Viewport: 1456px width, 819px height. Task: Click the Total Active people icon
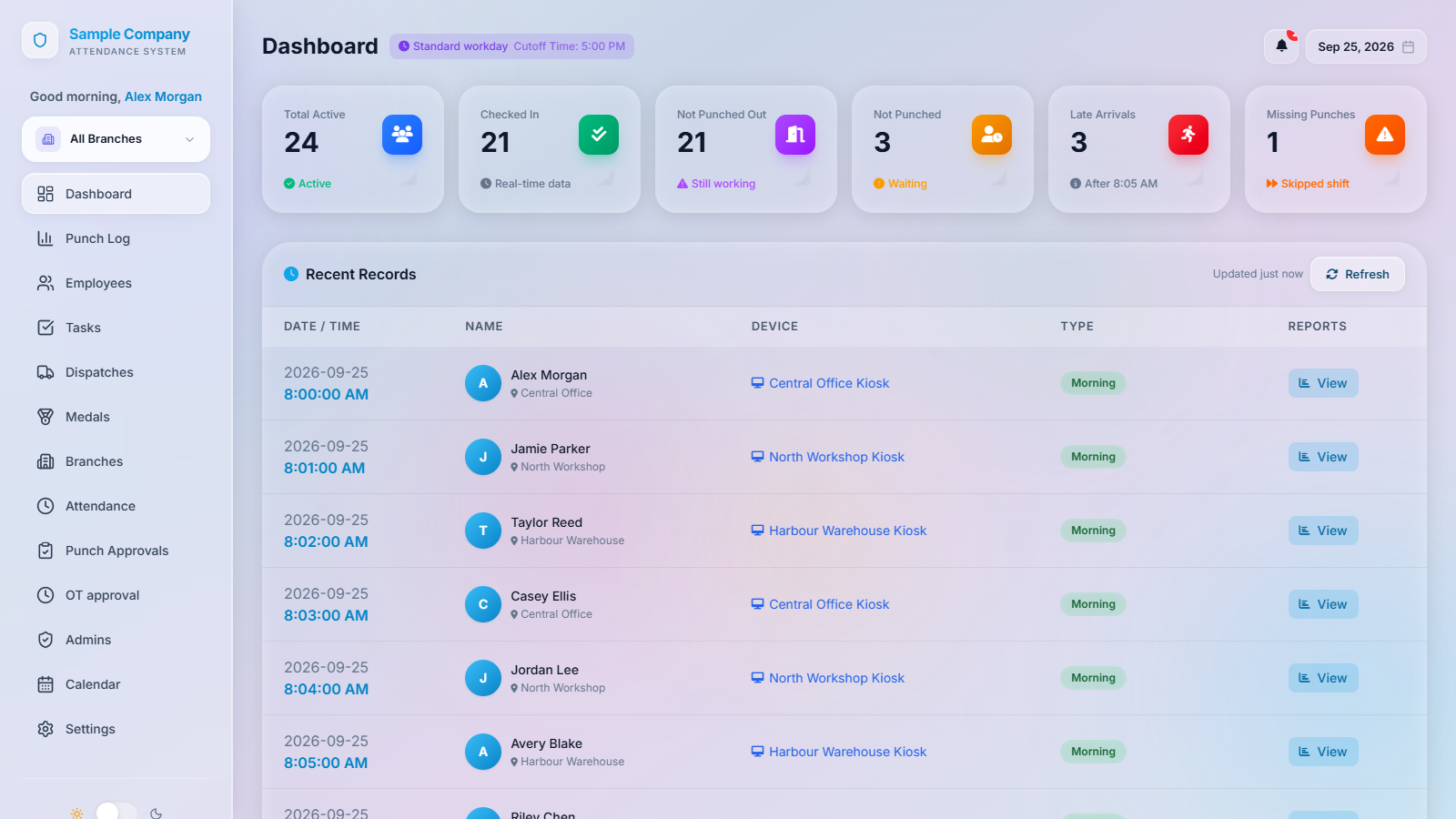pos(402,135)
